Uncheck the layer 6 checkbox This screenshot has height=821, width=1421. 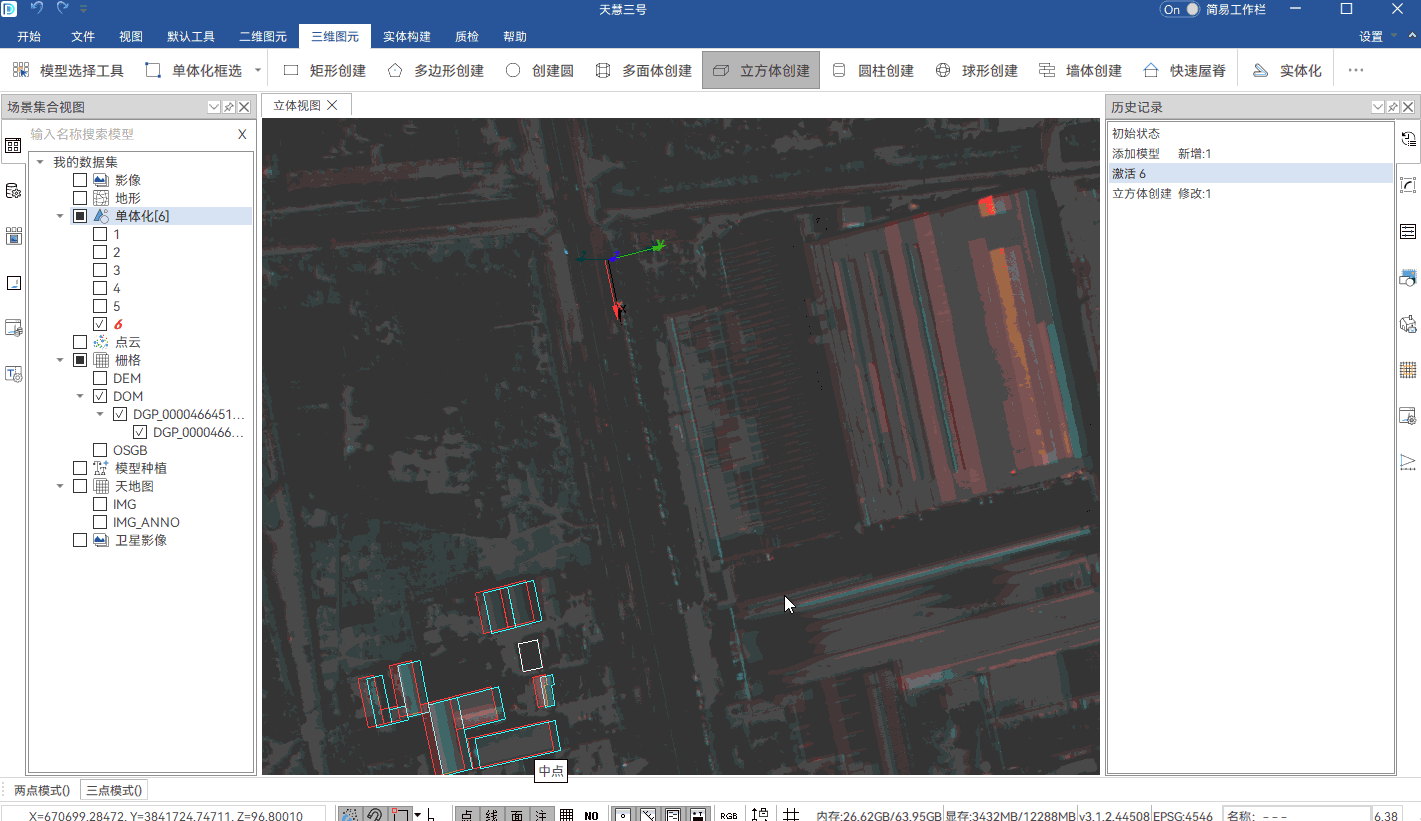pyautogui.click(x=100, y=324)
